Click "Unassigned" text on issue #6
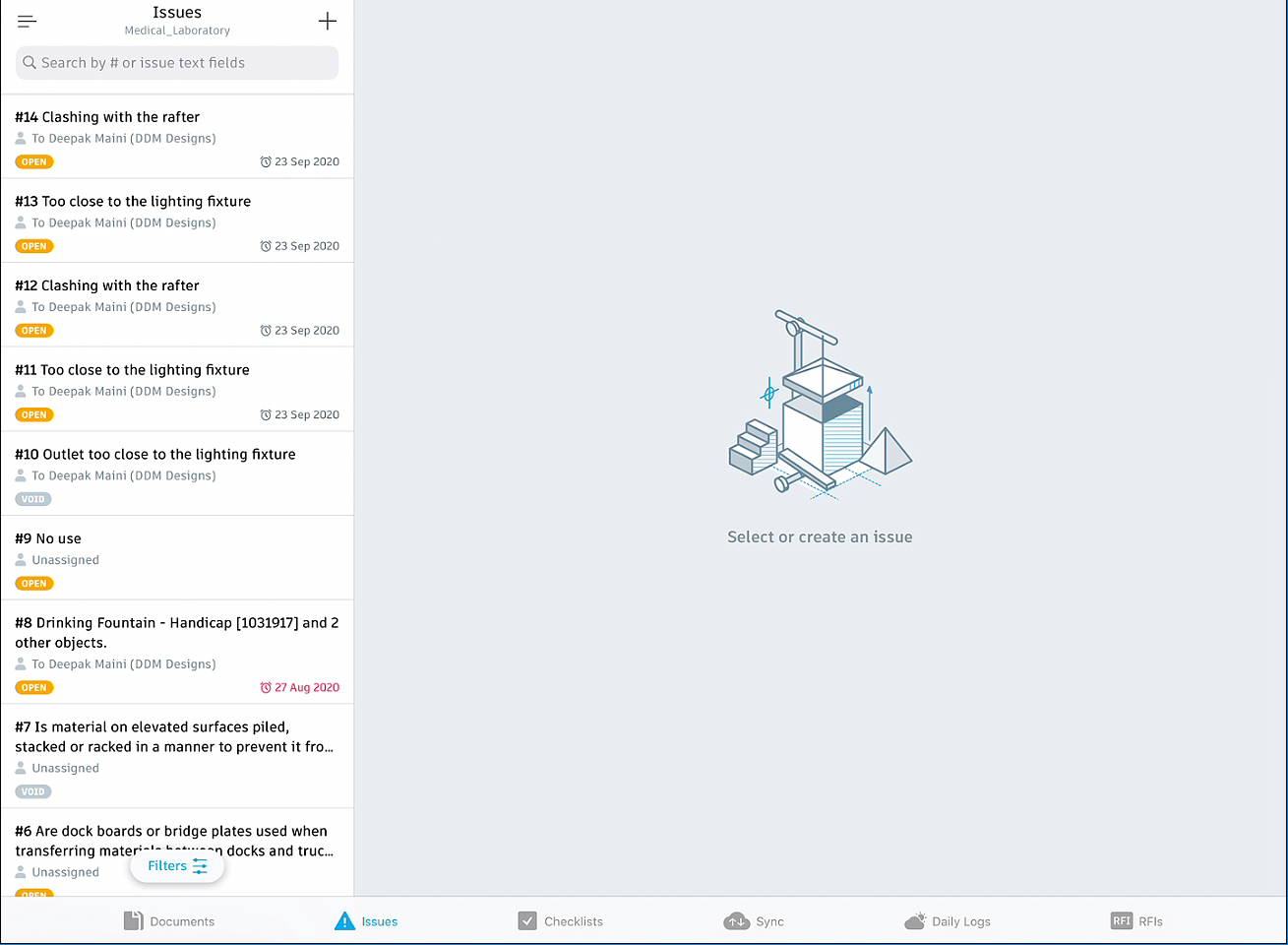The image size is (1288, 945). [x=66, y=872]
